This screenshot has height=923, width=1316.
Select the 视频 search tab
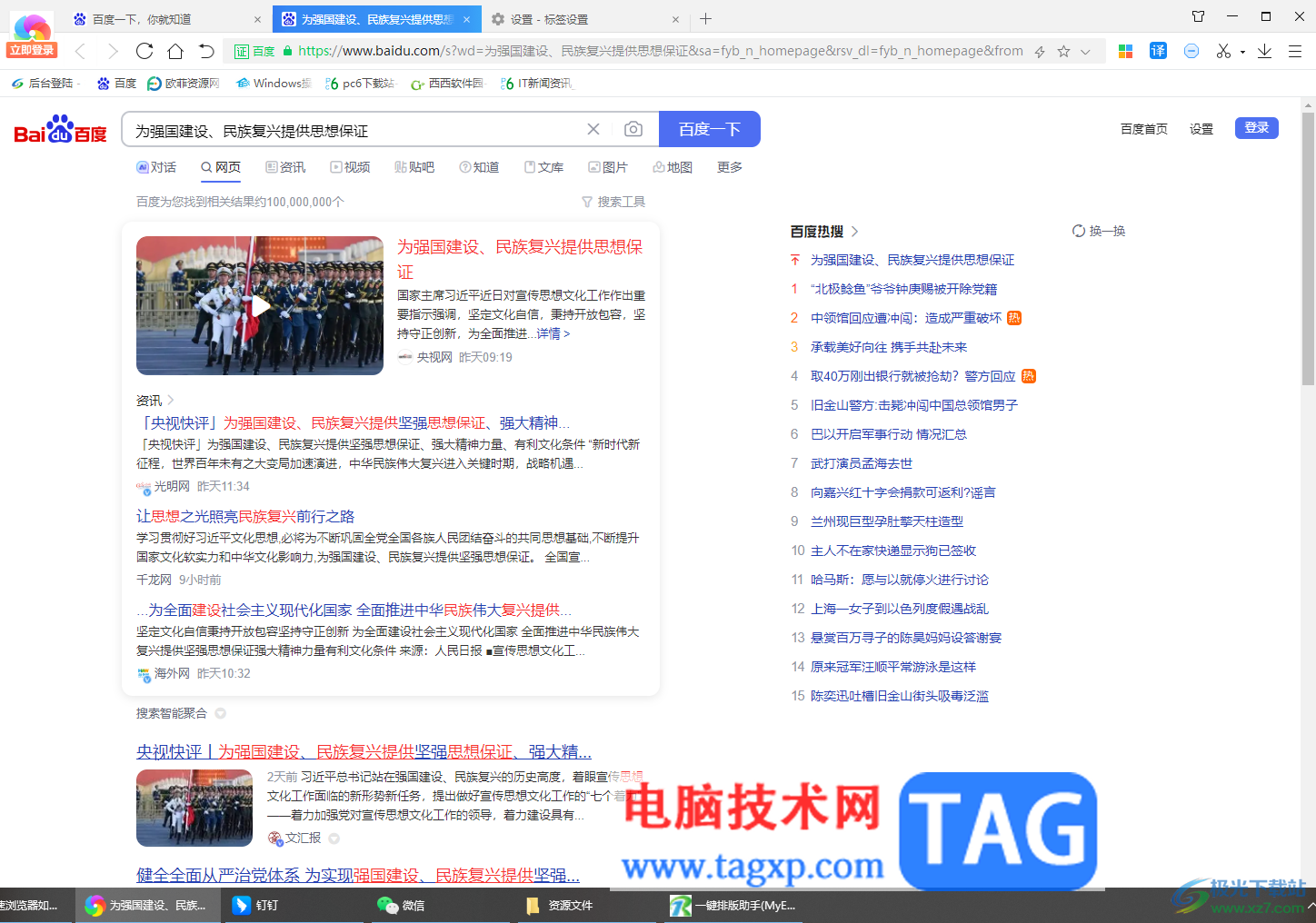350,167
